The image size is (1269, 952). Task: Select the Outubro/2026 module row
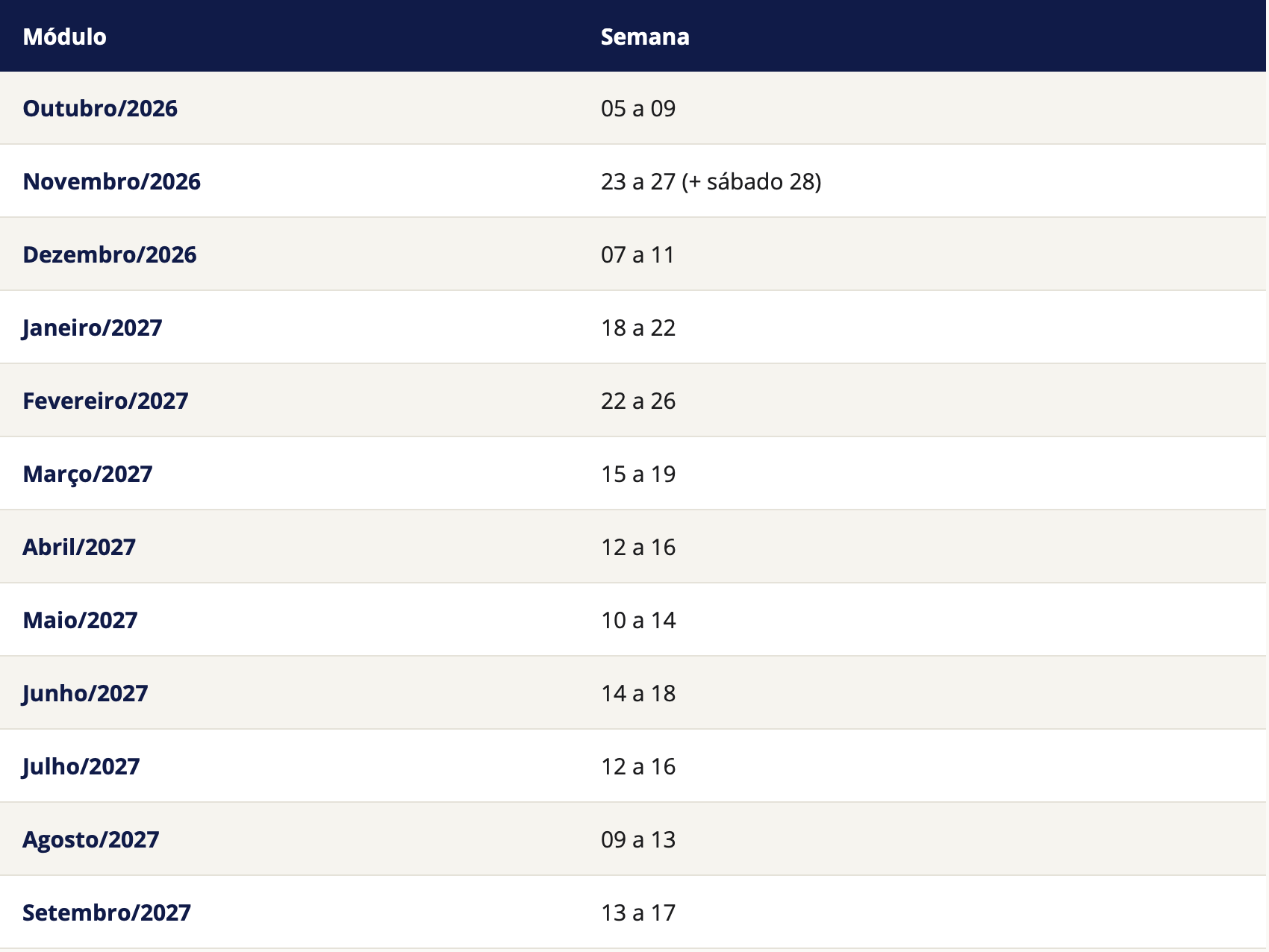(x=633, y=108)
